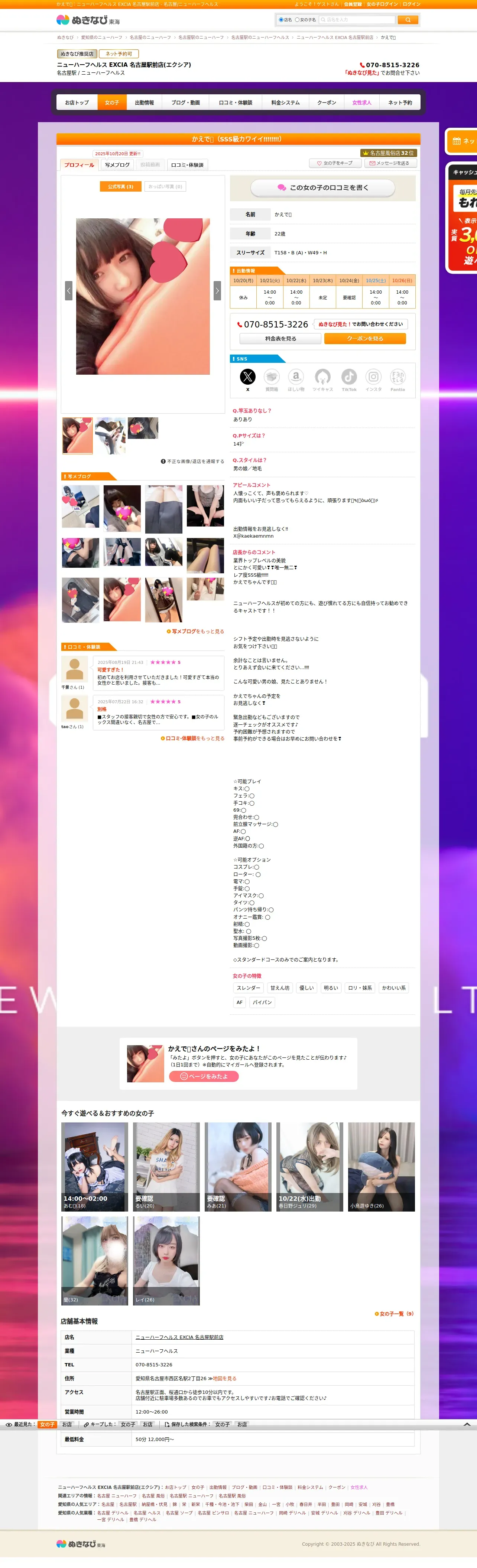Click 料金表を見る button
Viewport: 477px width, 1568px height.
pyautogui.click(x=280, y=338)
